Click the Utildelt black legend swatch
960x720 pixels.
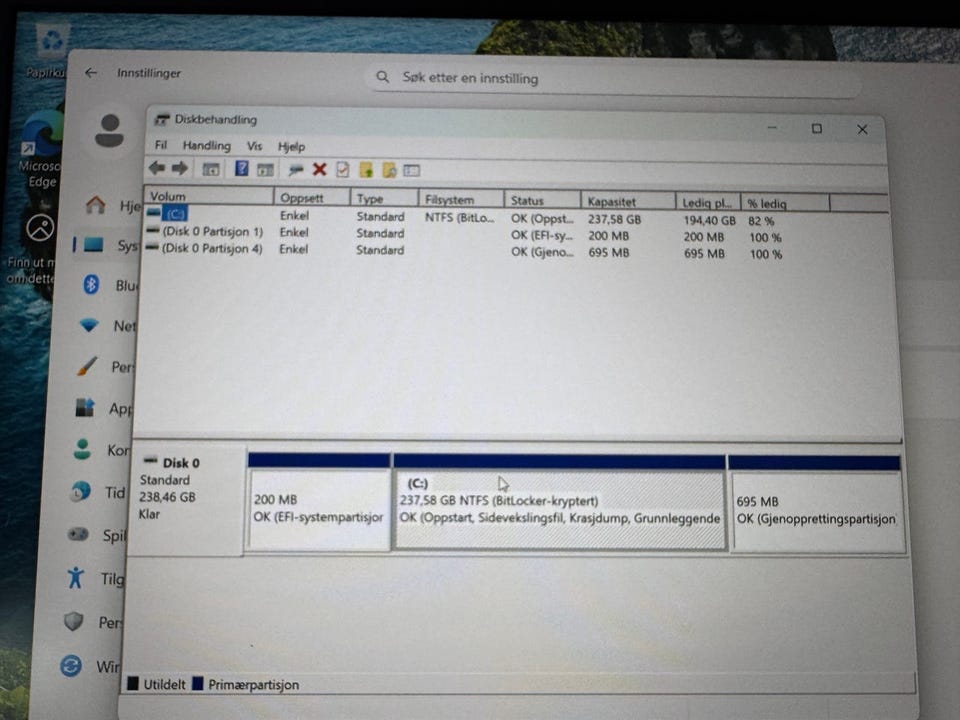coord(133,683)
